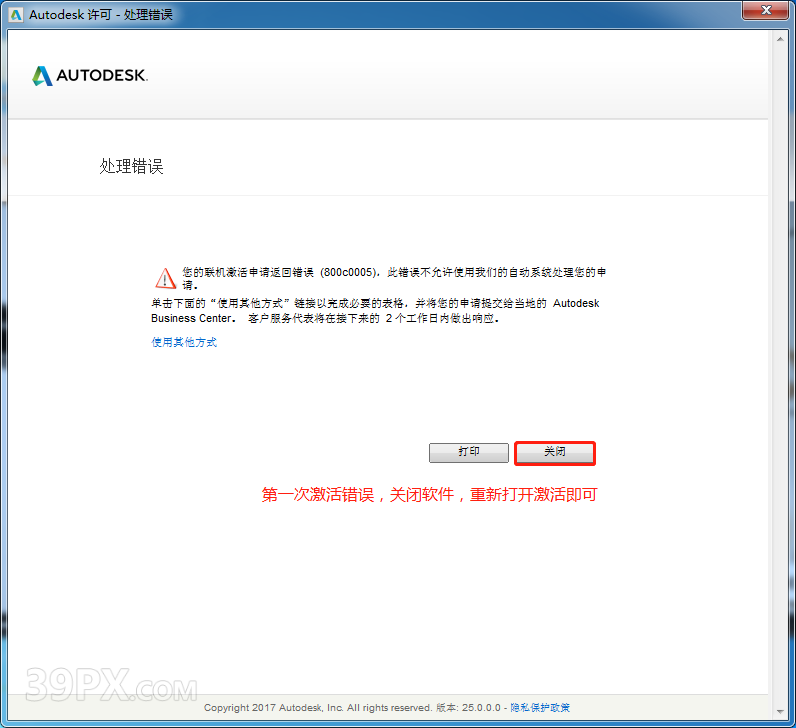Image resolution: width=796 pixels, height=728 pixels.
Task: Click the scrollbar down arrow
Action: 780,711
